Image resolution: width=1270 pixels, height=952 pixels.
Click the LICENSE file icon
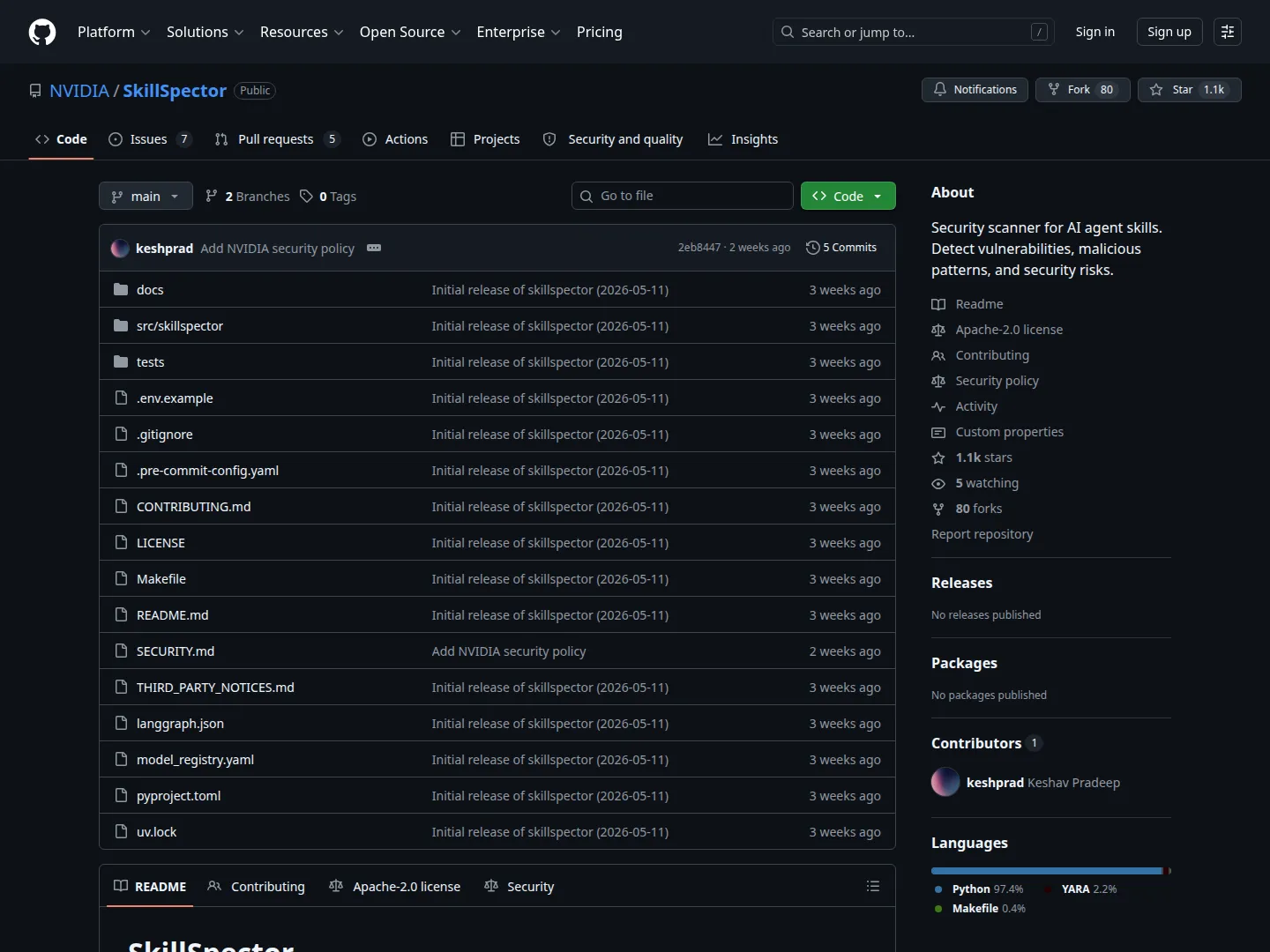121,542
